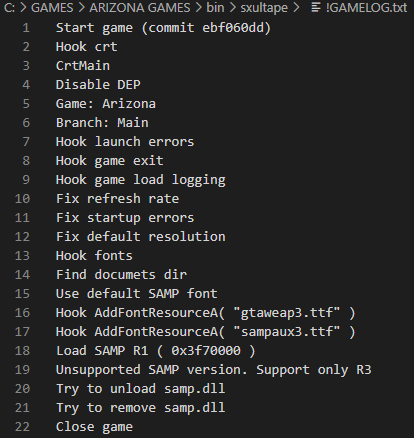Image resolution: width=414 pixels, height=438 pixels.
Task: Place cursor at "Load SAMP R1" line
Action: [x=155, y=351]
